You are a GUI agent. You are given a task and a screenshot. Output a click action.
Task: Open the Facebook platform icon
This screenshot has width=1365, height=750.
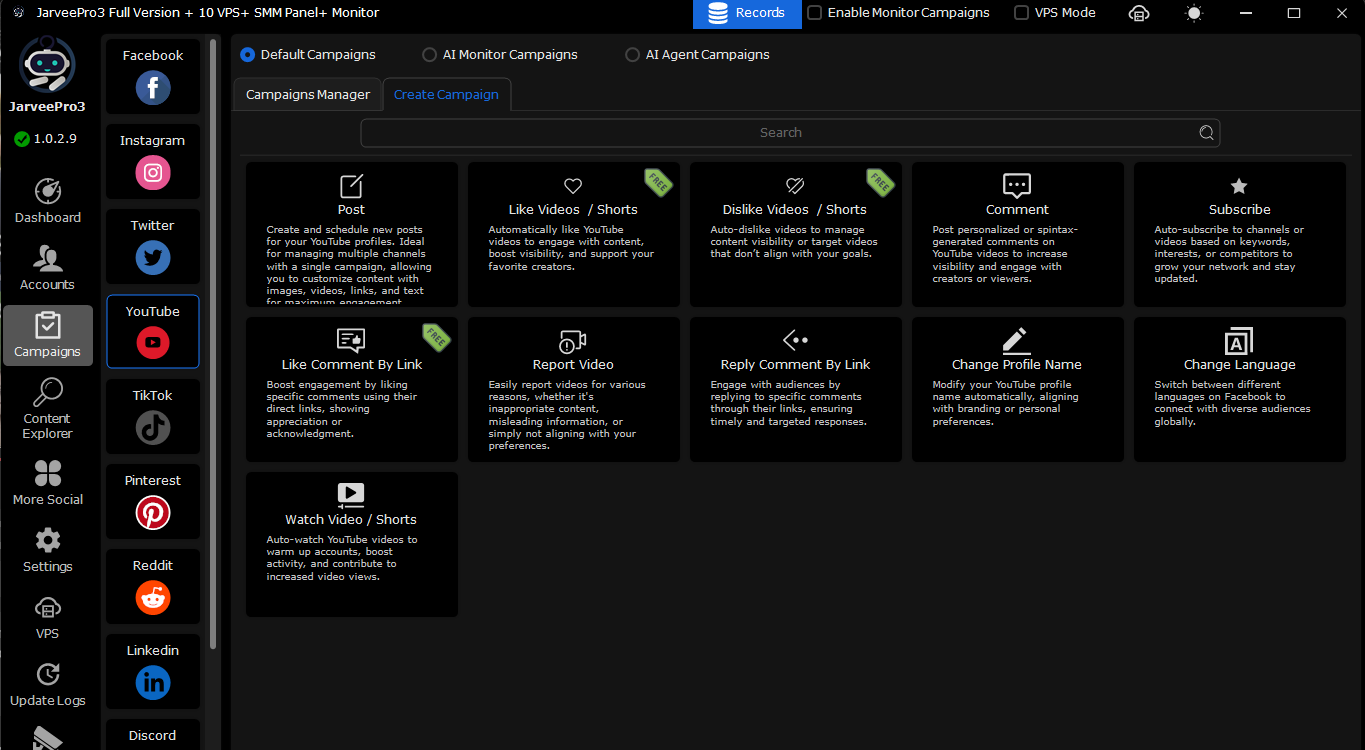153,88
